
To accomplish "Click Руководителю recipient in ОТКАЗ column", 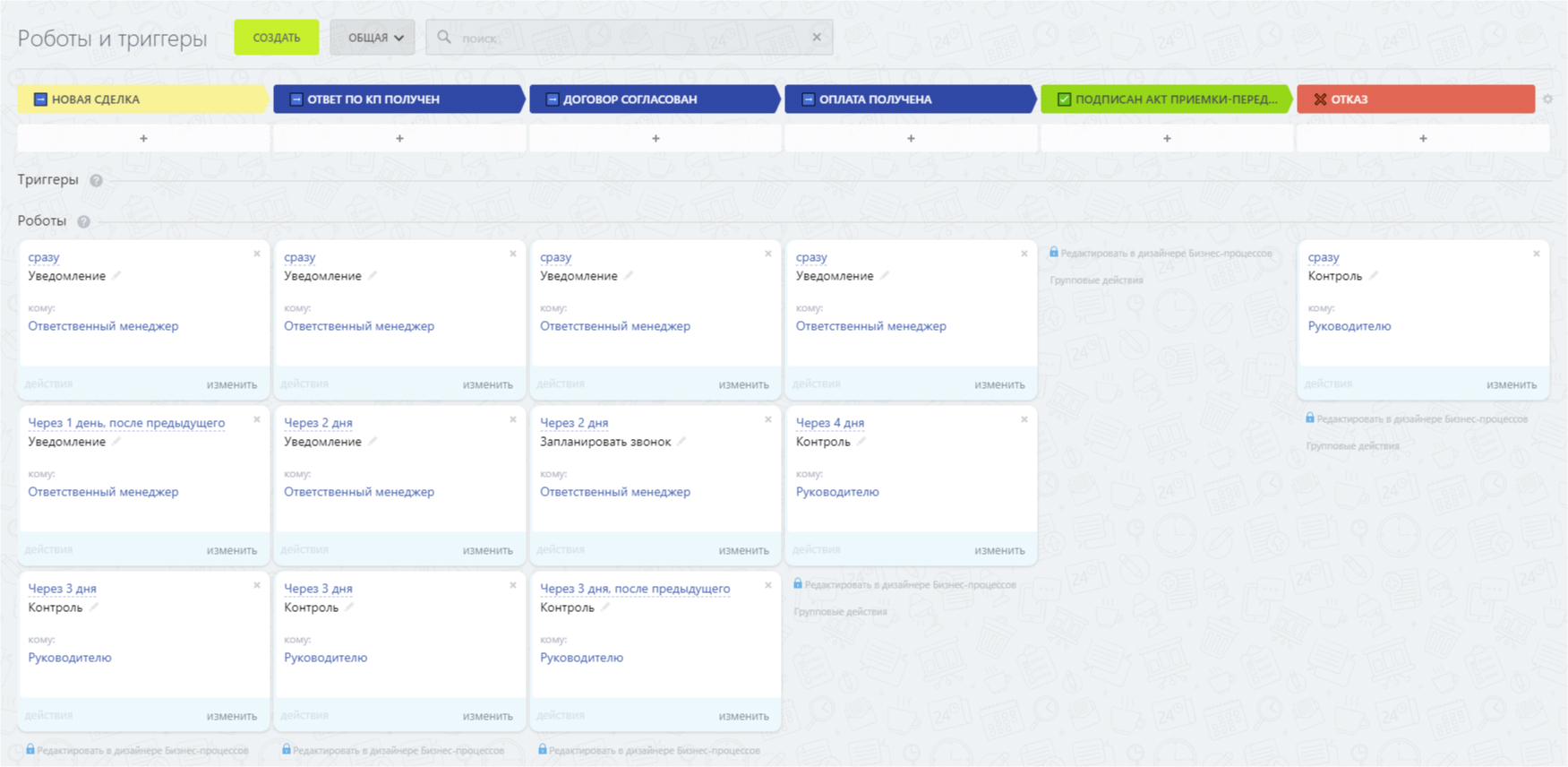I will pyautogui.click(x=1350, y=326).
